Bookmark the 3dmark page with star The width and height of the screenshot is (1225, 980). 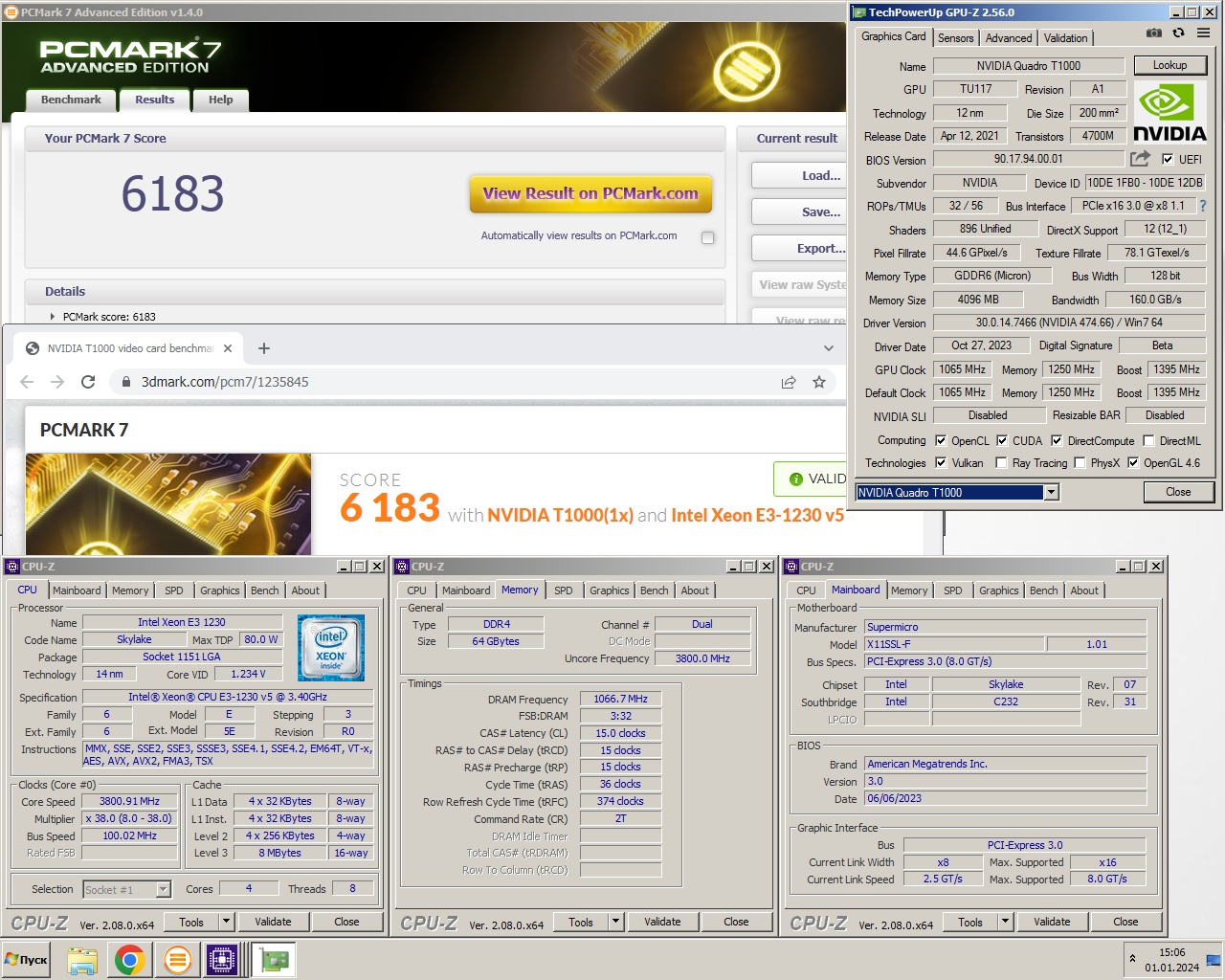tap(819, 382)
